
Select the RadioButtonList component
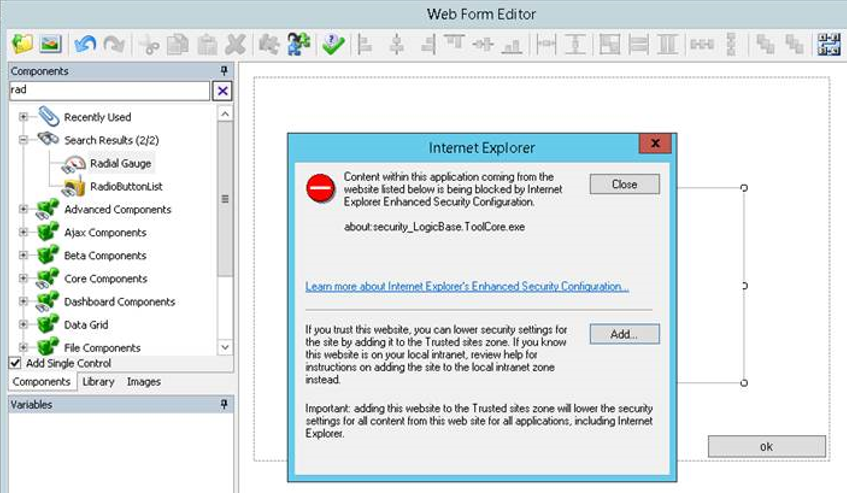coord(126,186)
